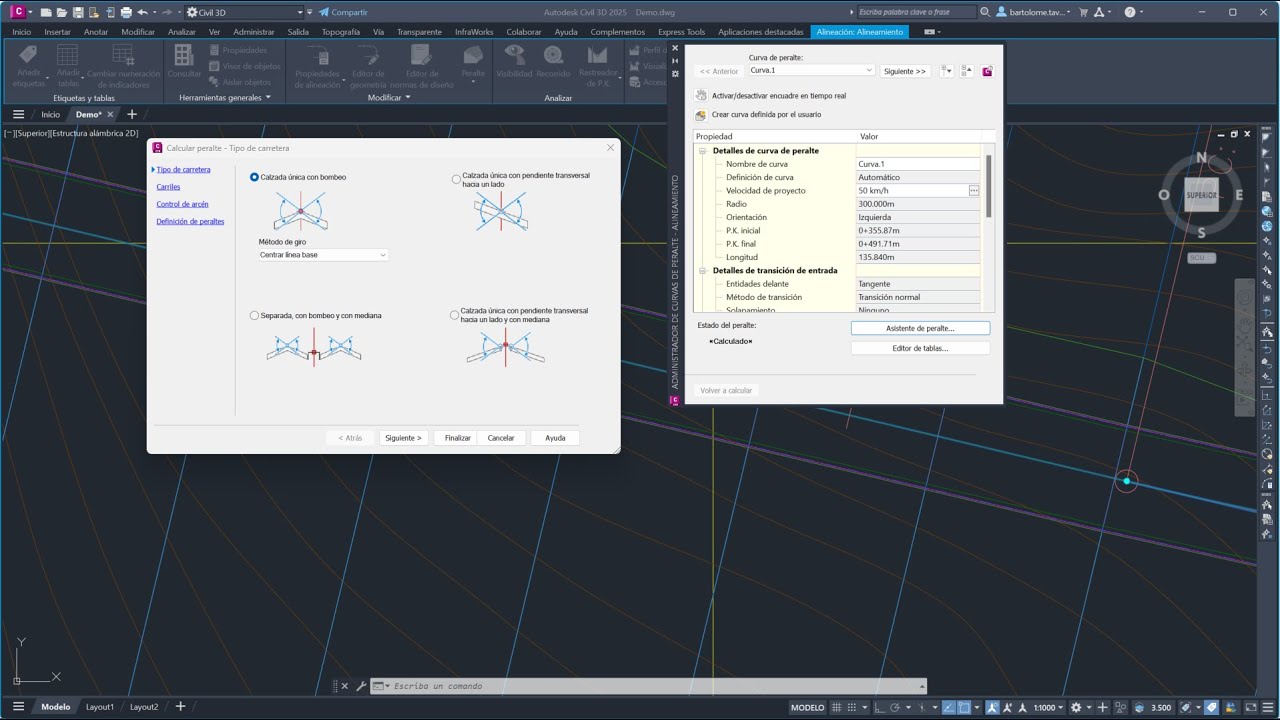The image size is (1280, 720).
Task: Open the Carriles link in wizard sidebar
Action: tap(168, 187)
